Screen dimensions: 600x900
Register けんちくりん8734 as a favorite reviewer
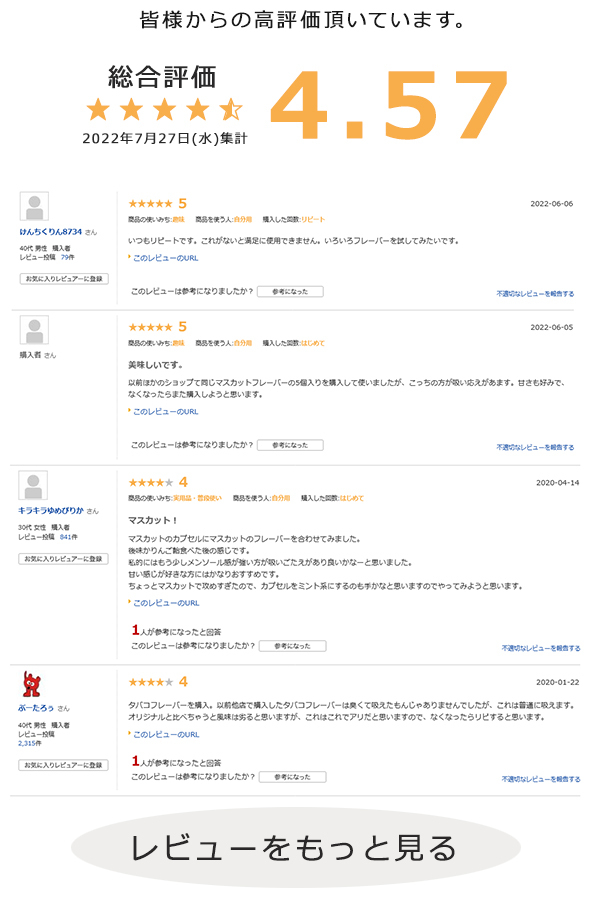point(64,279)
